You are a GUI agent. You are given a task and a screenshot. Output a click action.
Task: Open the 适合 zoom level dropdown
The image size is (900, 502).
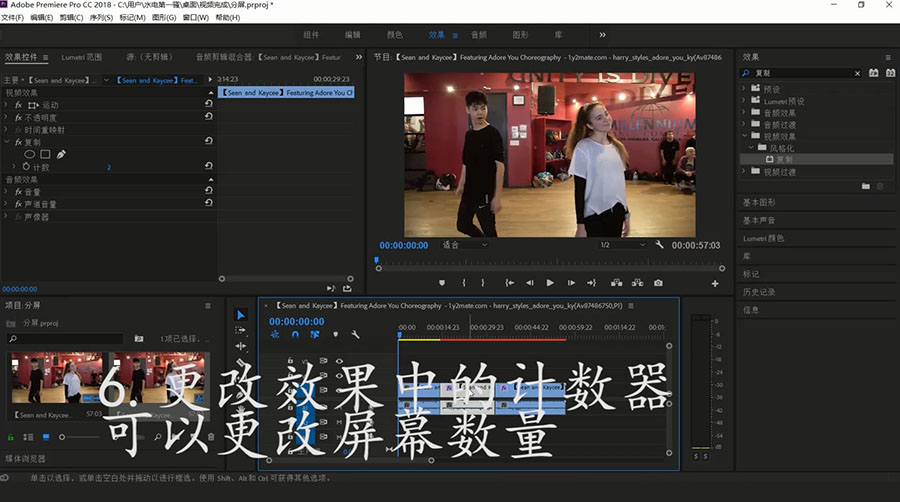pos(464,245)
